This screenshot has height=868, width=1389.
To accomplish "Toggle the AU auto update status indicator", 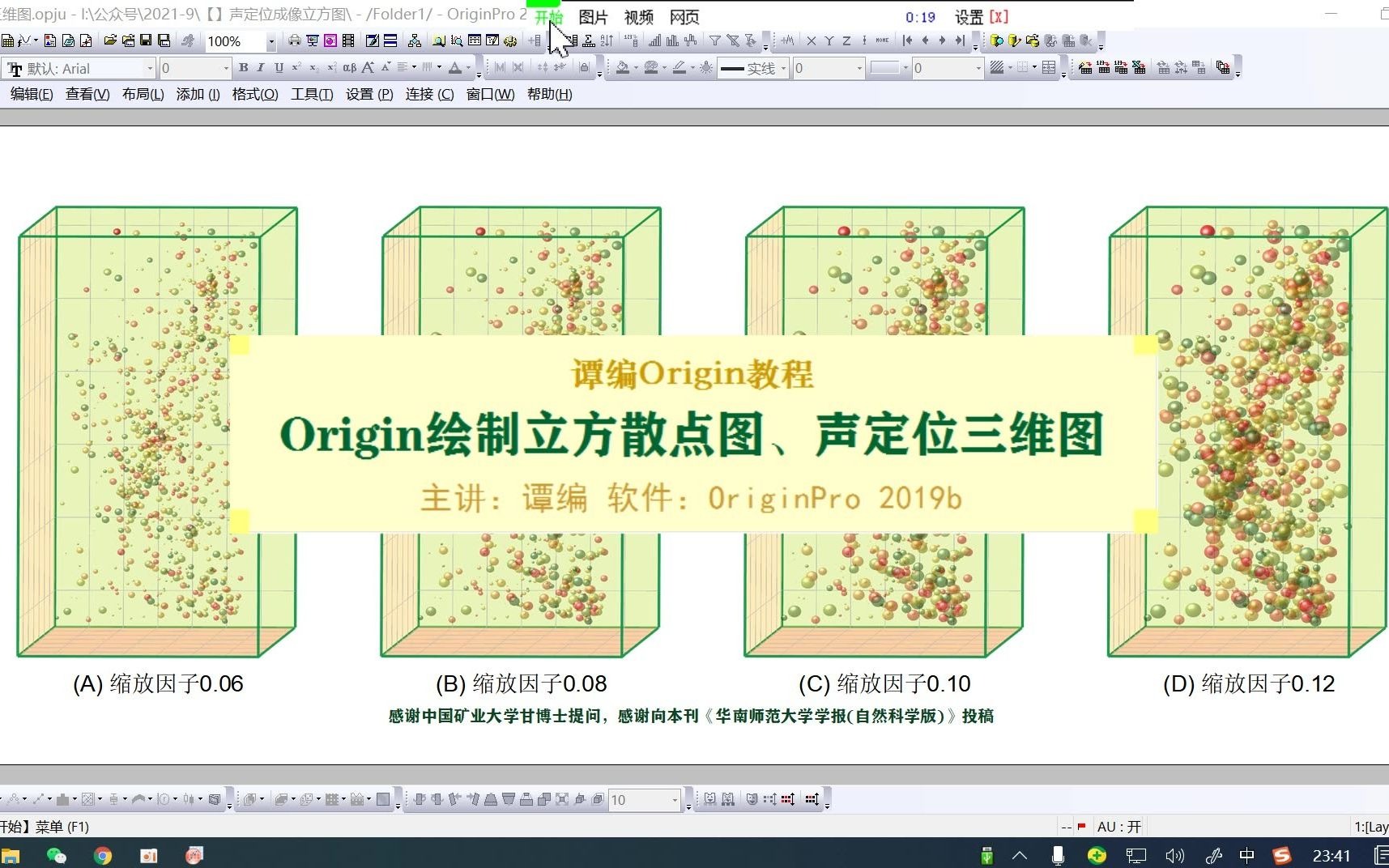I will [x=1119, y=827].
